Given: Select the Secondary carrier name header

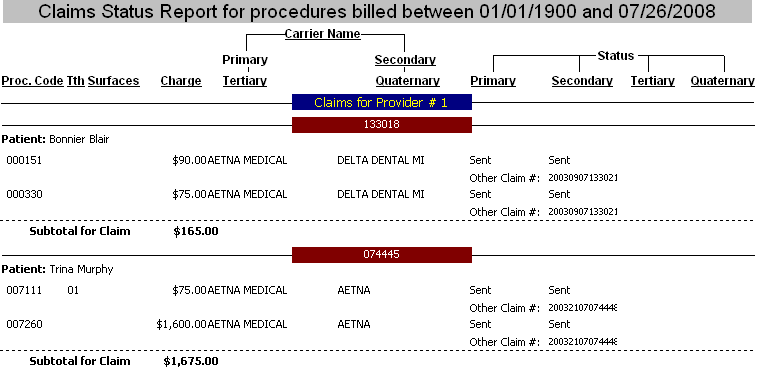Looking at the screenshot, I should click(405, 60).
